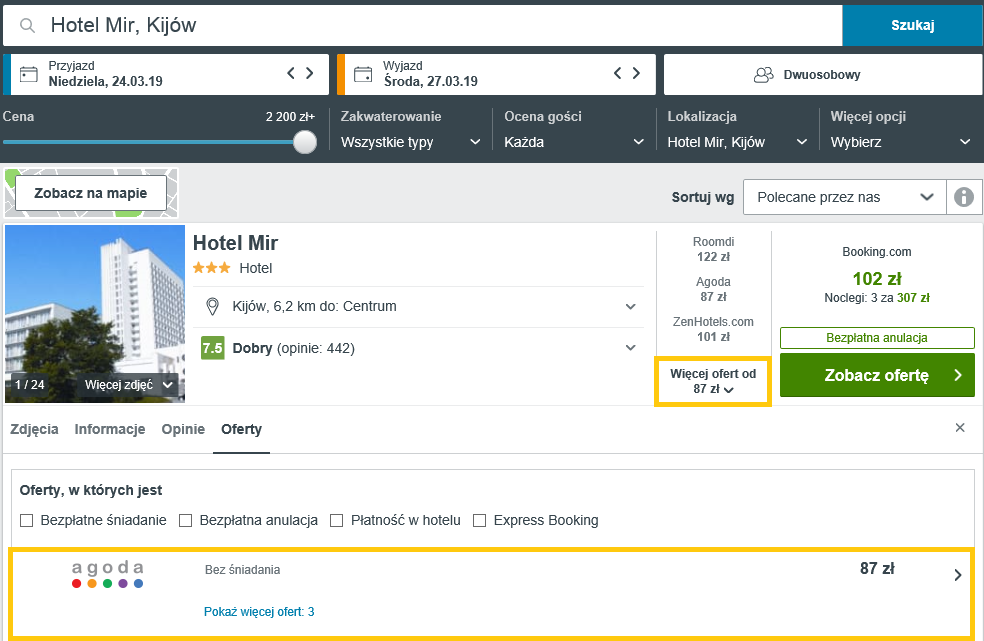Click the Hotel Mir search field
984x641 pixels.
tap(422, 25)
